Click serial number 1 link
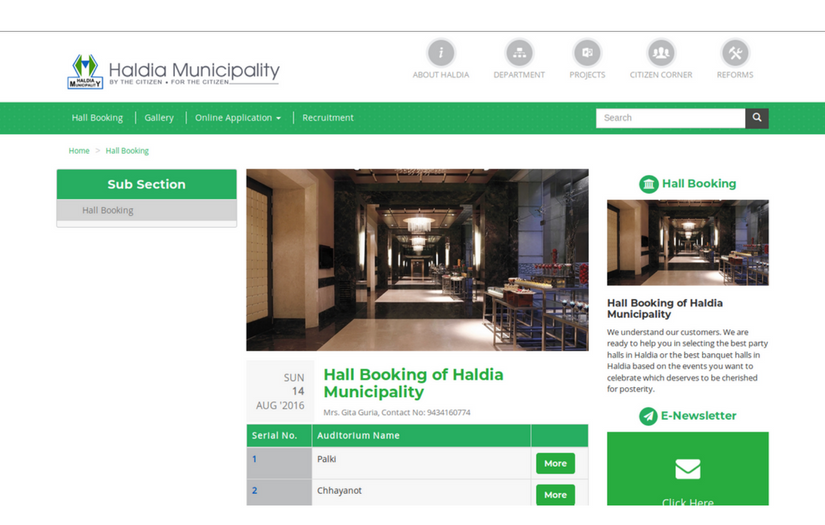Viewport: 825px width, 525px height. point(255,459)
